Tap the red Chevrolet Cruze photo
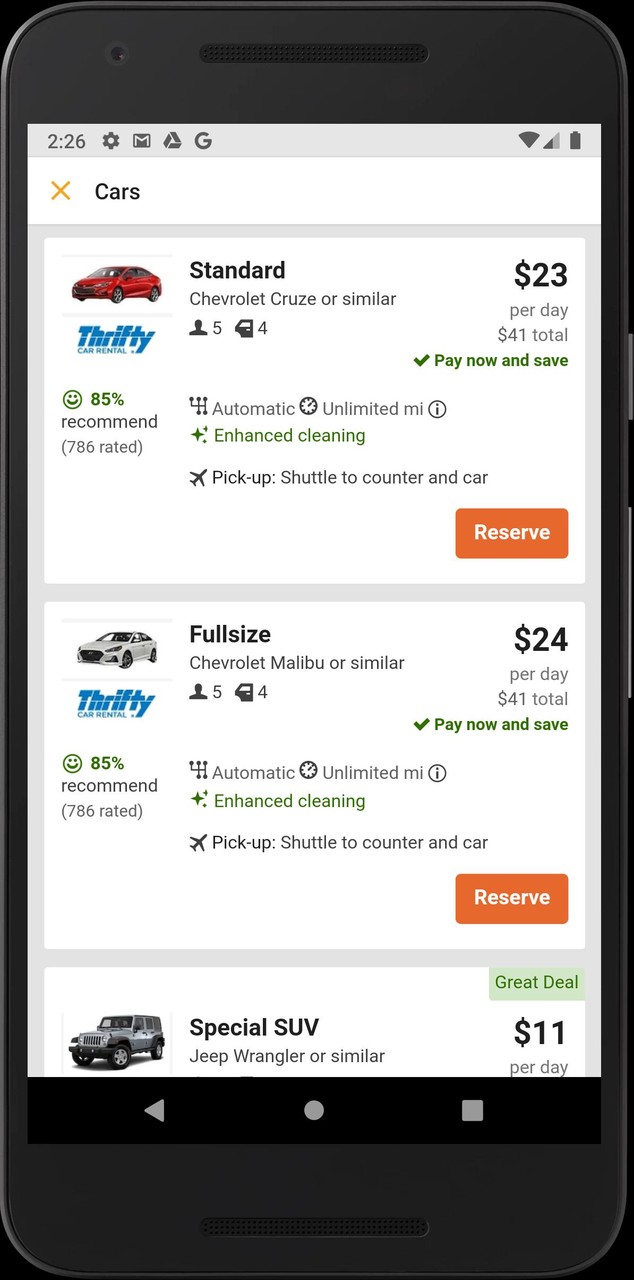634x1280 pixels. (x=116, y=282)
